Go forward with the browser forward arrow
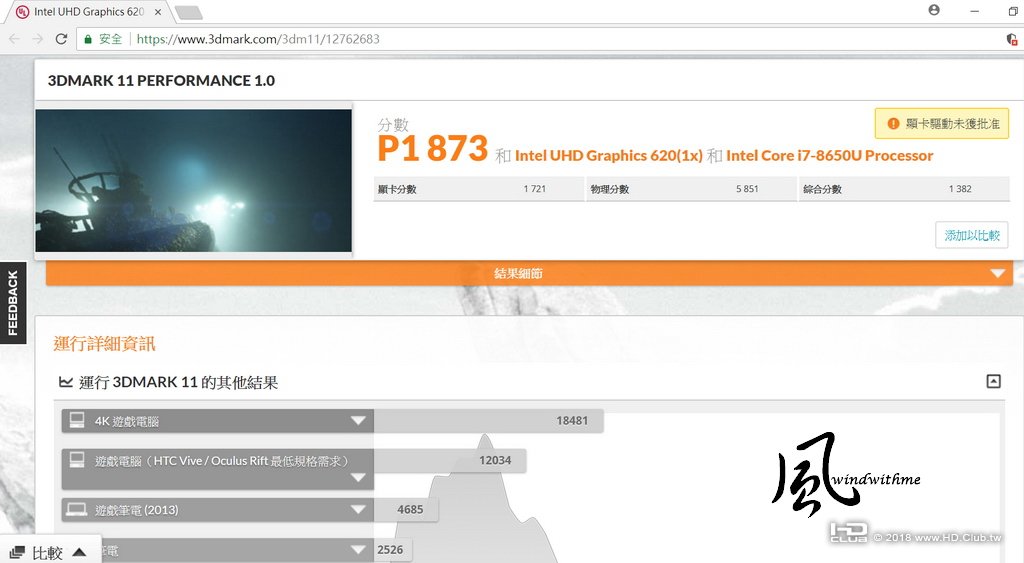Viewport: 1024px width, 563px height. pos(38,39)
